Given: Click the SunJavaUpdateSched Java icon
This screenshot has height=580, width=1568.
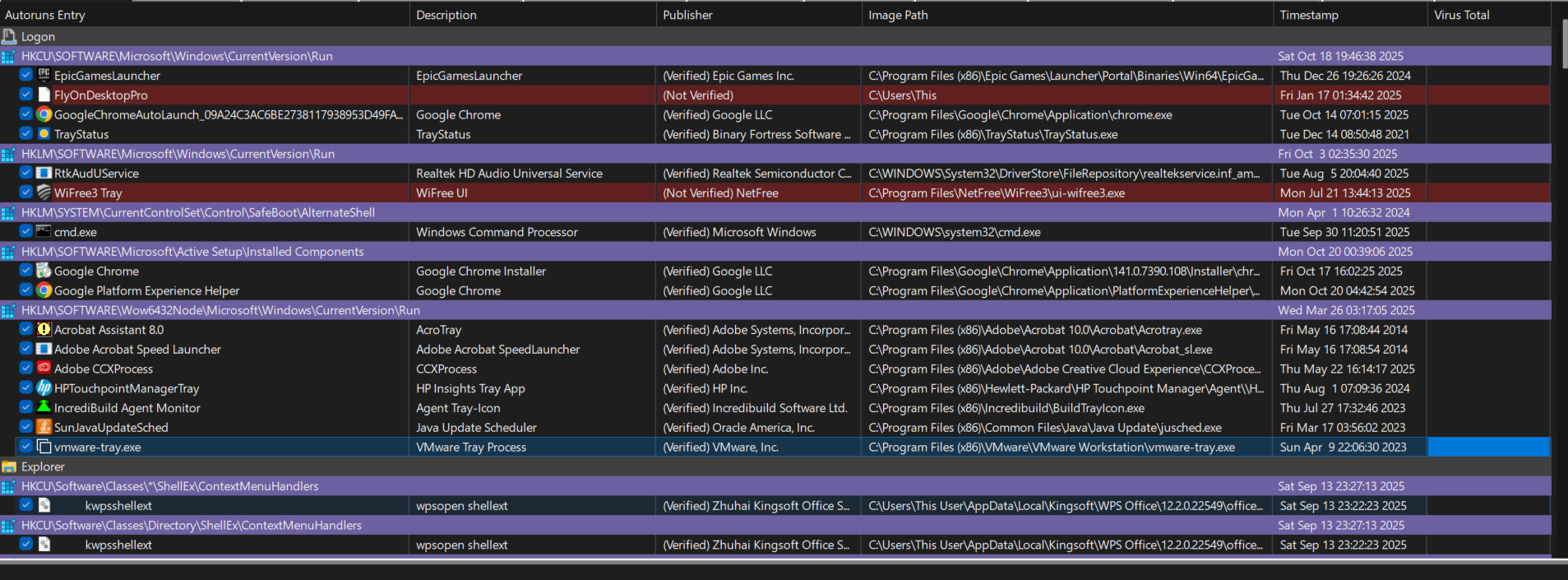Looking at the screenshot, I should click(44, 428).
